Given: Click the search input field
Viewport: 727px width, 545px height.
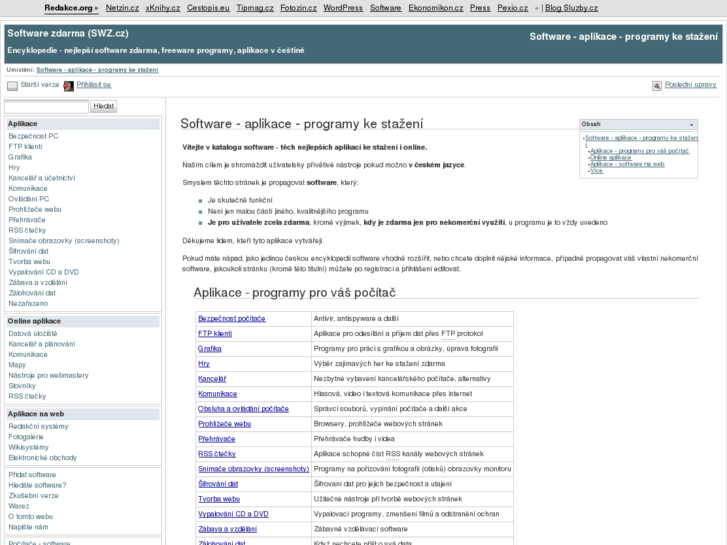Looking at the screenshot, I should tap(46, 107).
